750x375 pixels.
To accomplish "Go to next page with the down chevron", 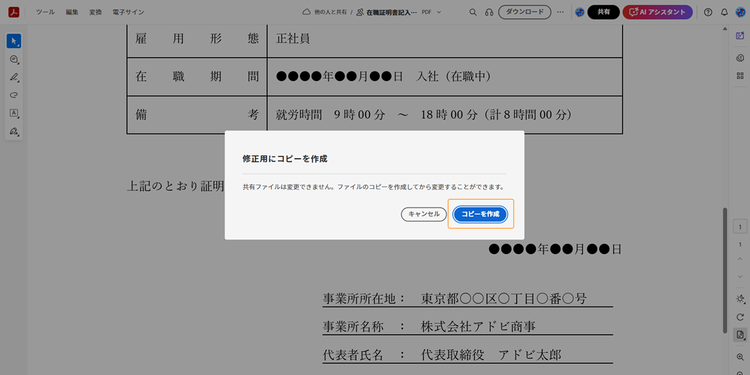I will tap(740, 276).
